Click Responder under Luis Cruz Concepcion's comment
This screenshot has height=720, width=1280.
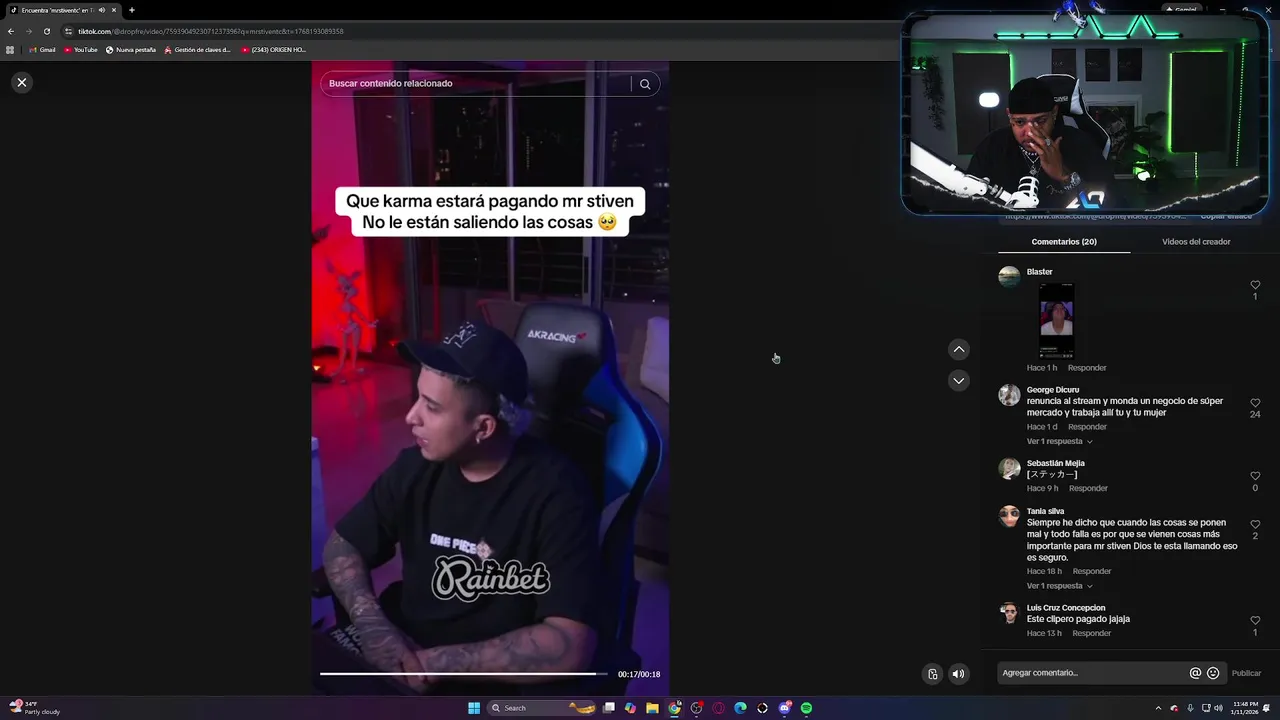1091,633
